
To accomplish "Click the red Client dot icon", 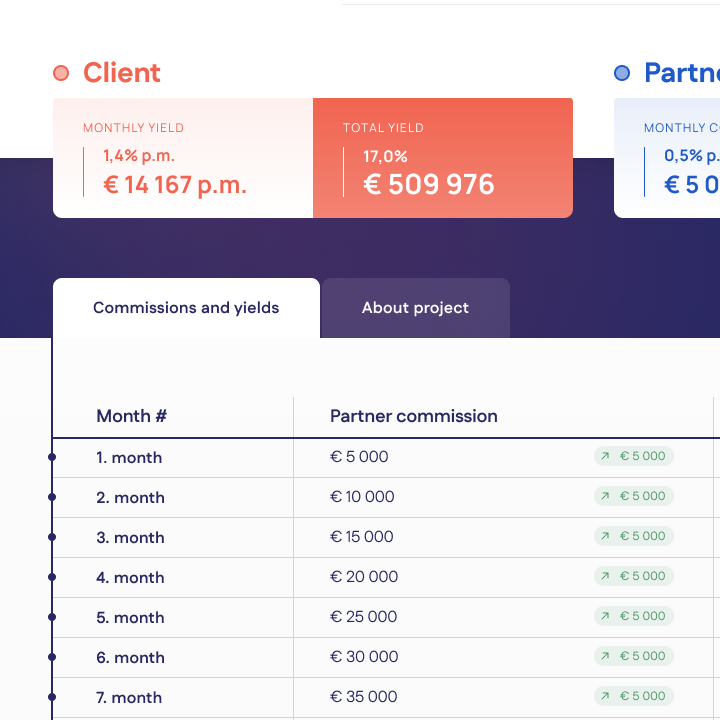I will (61, 73).
